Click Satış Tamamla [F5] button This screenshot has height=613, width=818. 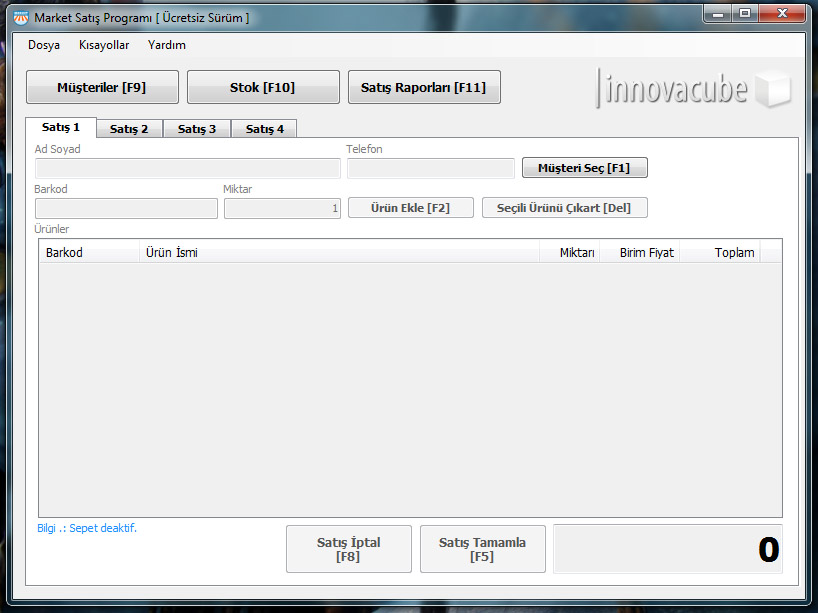(x=483, y=549)
